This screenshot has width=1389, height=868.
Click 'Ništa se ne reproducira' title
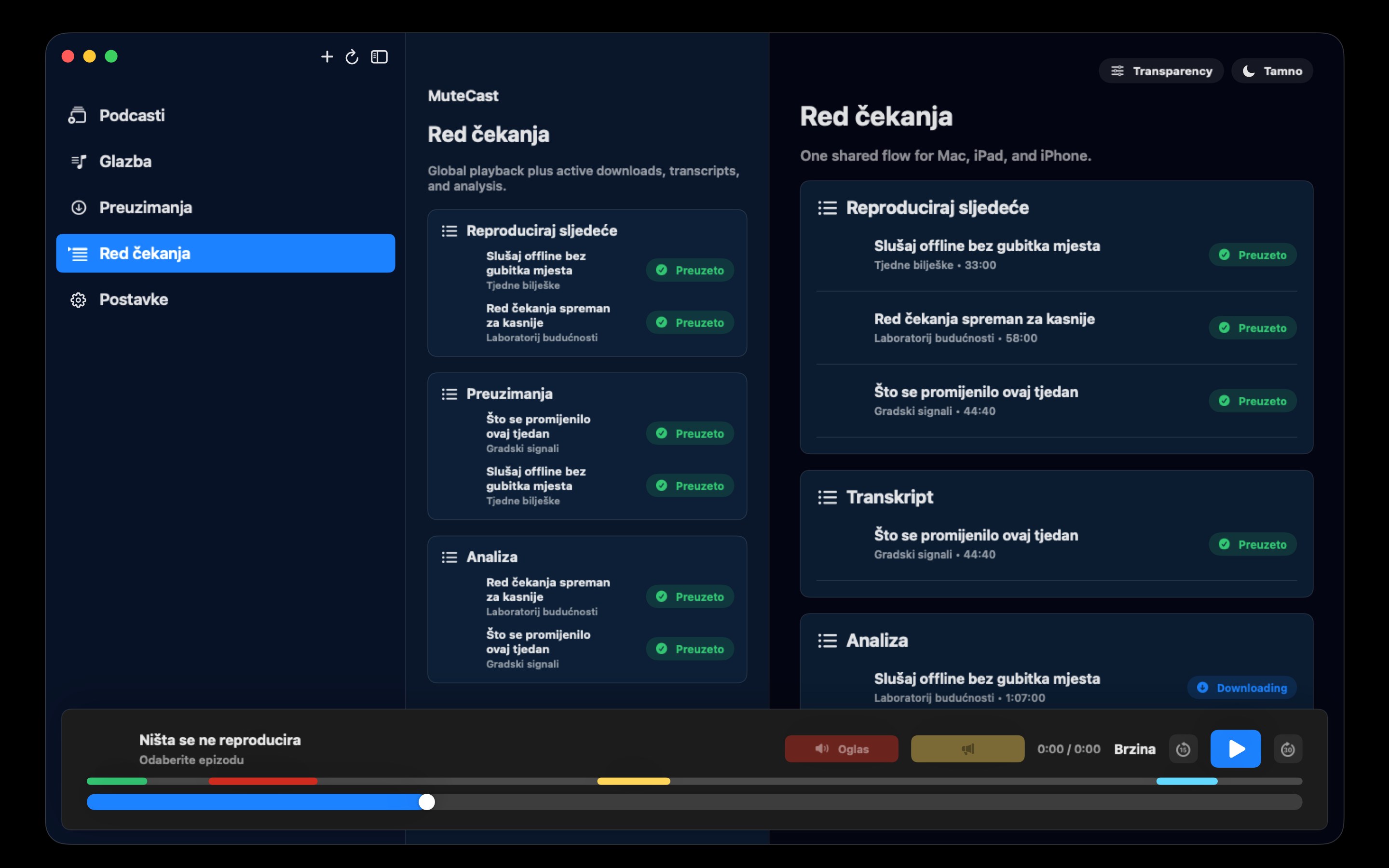(220, 740)
